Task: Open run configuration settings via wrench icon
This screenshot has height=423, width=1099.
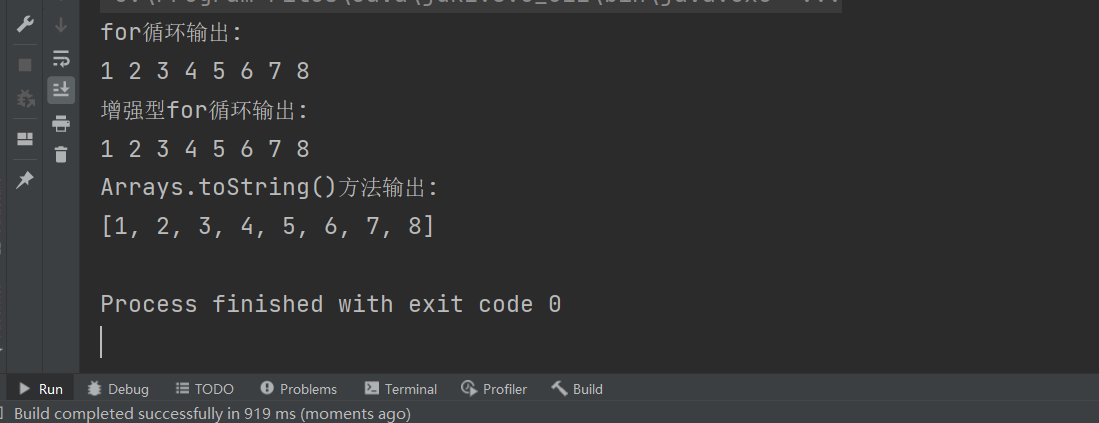Action: click(x=25, y=25)
